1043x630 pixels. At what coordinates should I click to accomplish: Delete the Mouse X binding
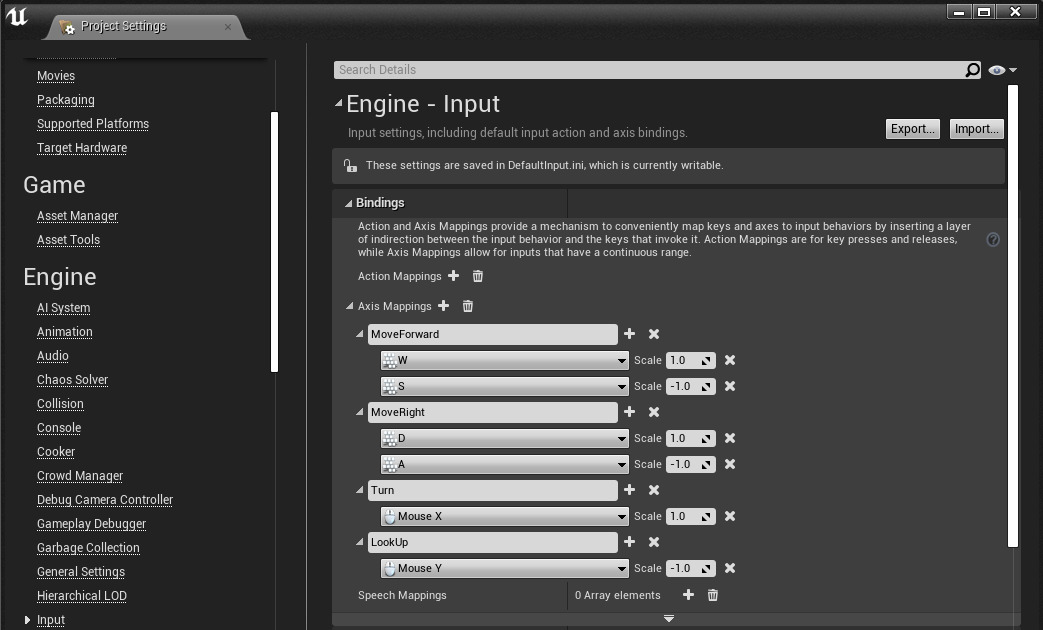(730, 516)
